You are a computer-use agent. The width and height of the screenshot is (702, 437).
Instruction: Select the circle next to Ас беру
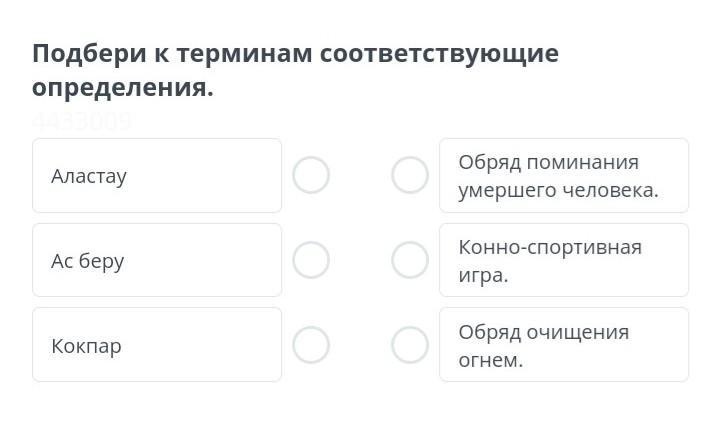[x=311, y=260]
